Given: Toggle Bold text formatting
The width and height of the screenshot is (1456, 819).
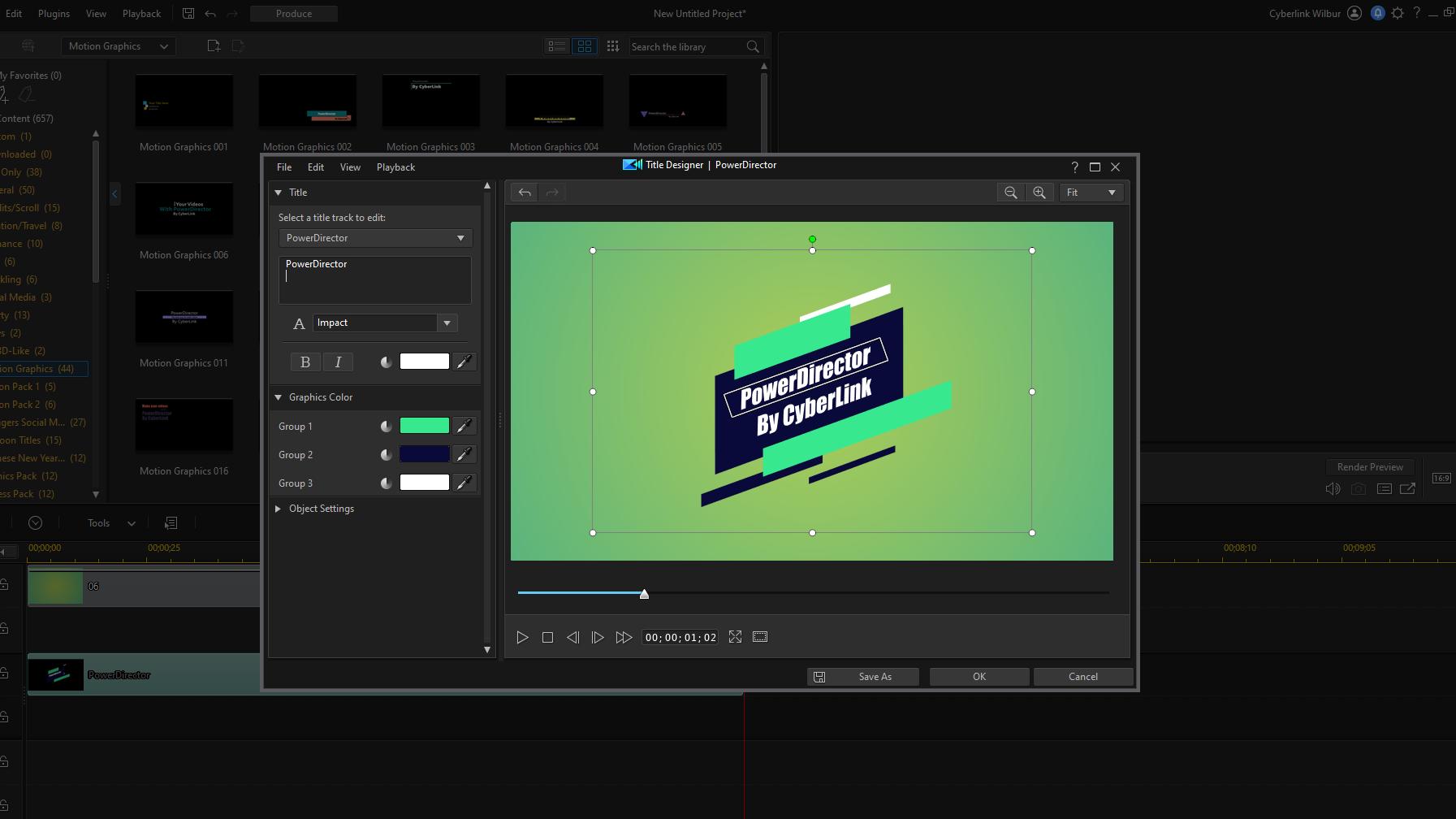Looking at the screenshot, I should click(x=305, y=362).
